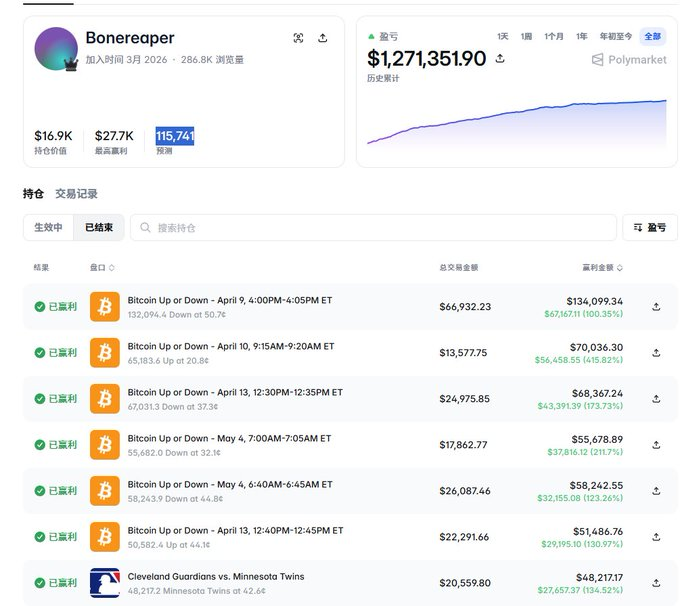Screen dimensions: 680x606
Task: Click the 115,741 predictions count
Action: [175, 136]
